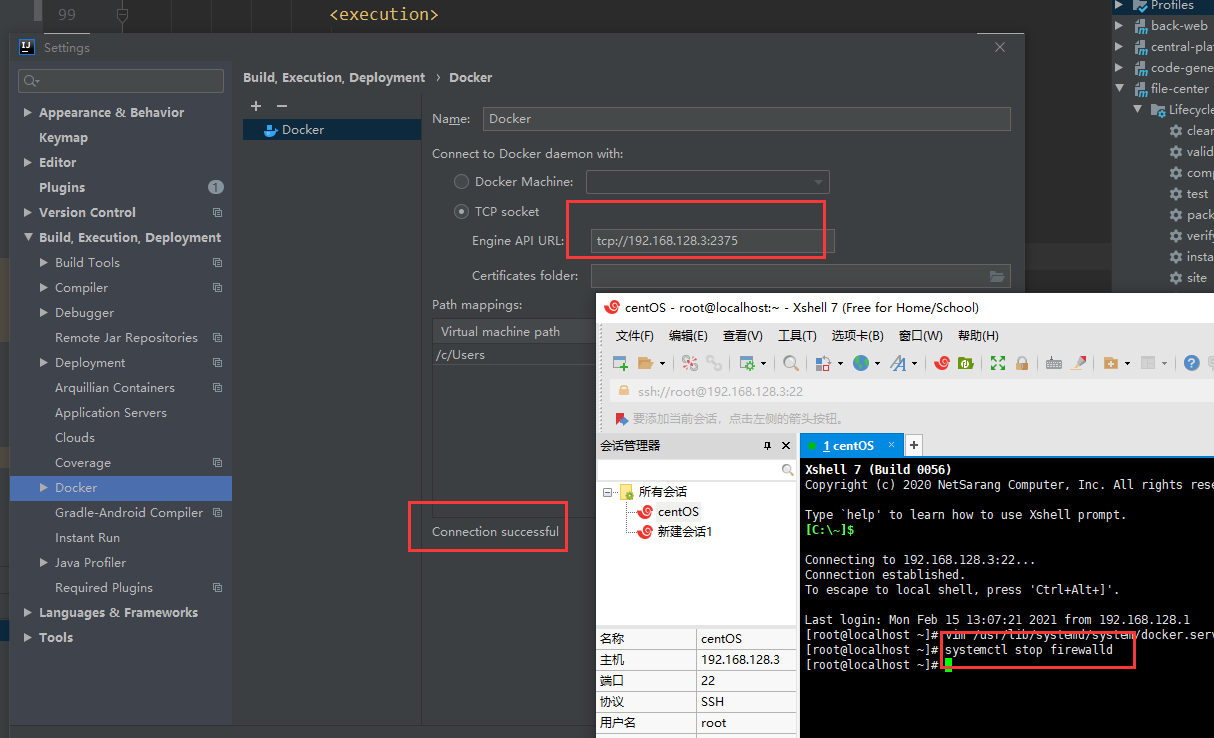The height and width of the screenshot is (738, 1214).
Task: Select centOS session in session manager tree
Action: 678,512
